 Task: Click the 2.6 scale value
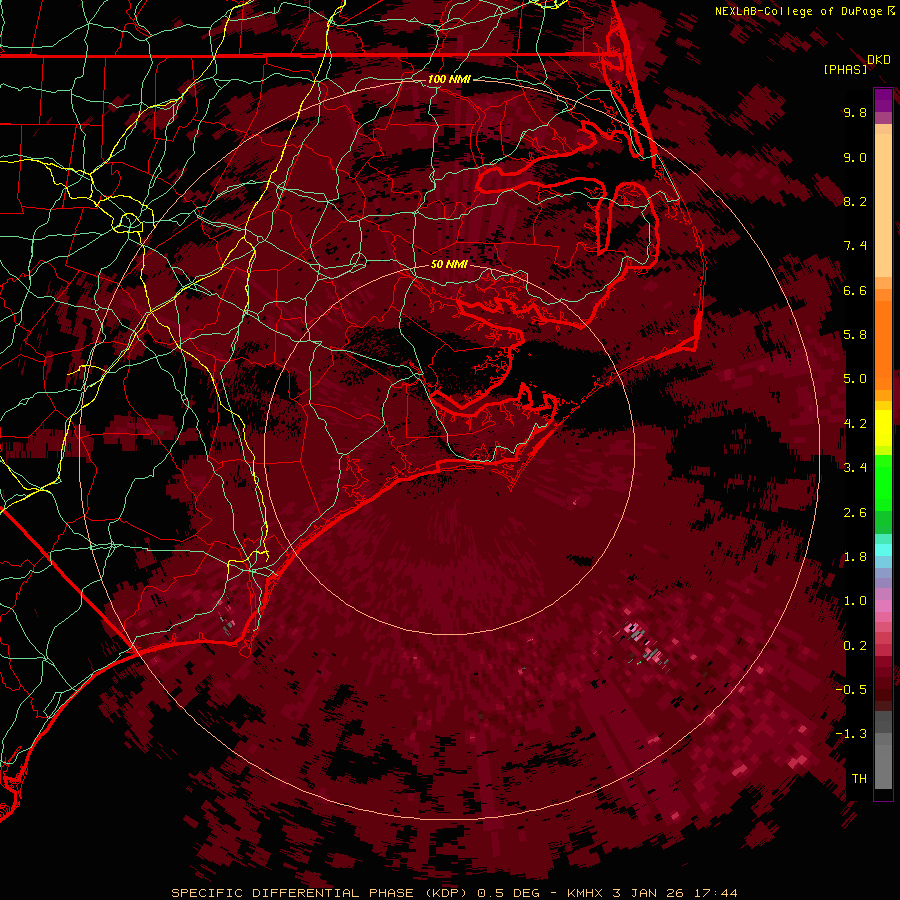pyautogui.click(x=855, y=513)
